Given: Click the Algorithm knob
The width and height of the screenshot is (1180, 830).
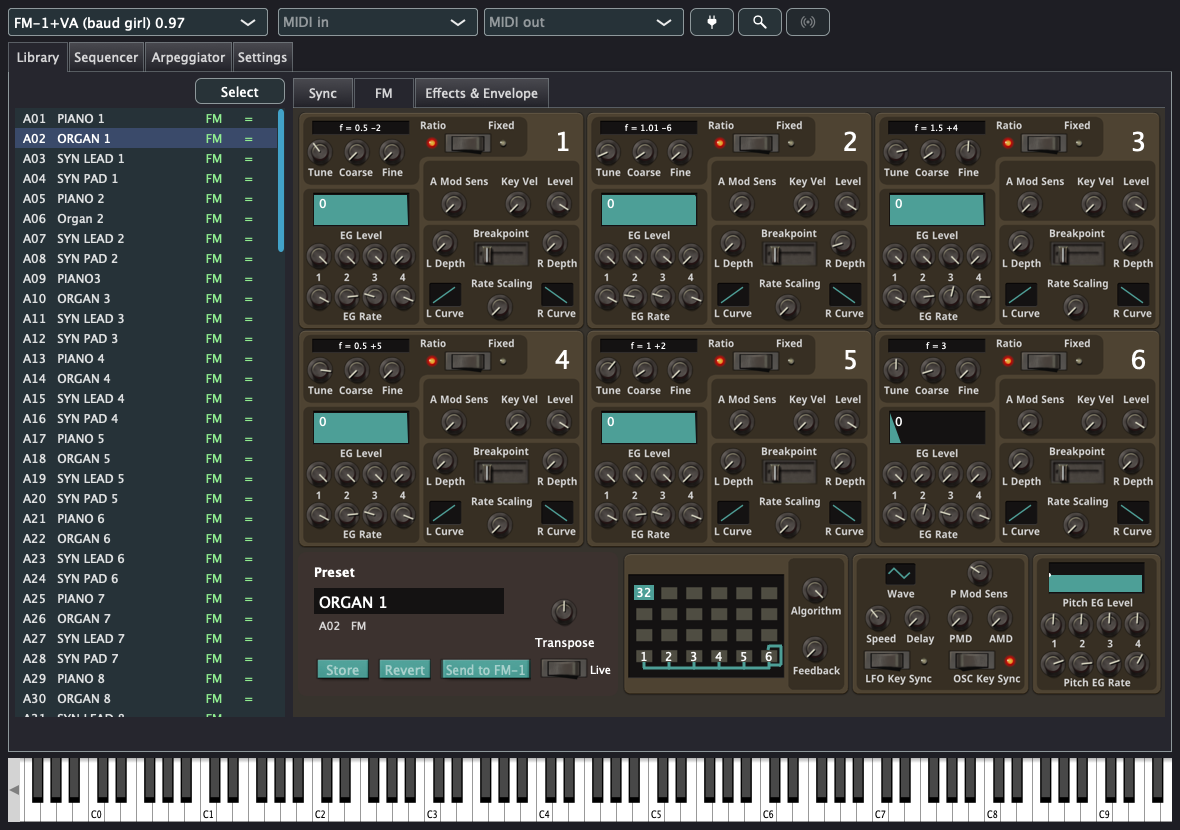Looking at the screenshot, I should coord(814,589).
